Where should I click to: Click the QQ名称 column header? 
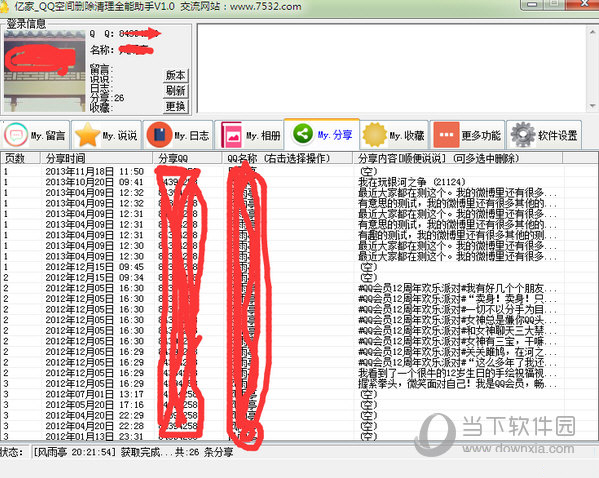[287, 158]
